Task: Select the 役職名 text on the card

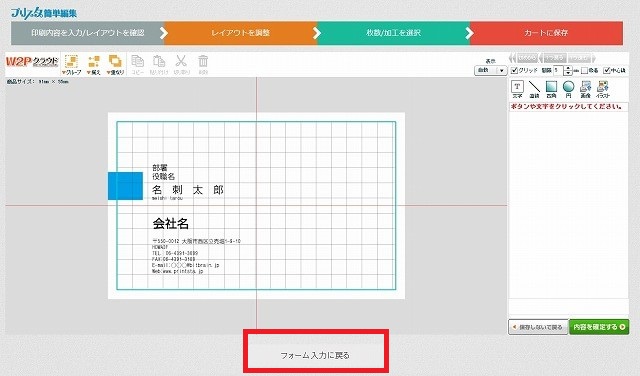Action: pyautogui.click(x=163, y=176)
